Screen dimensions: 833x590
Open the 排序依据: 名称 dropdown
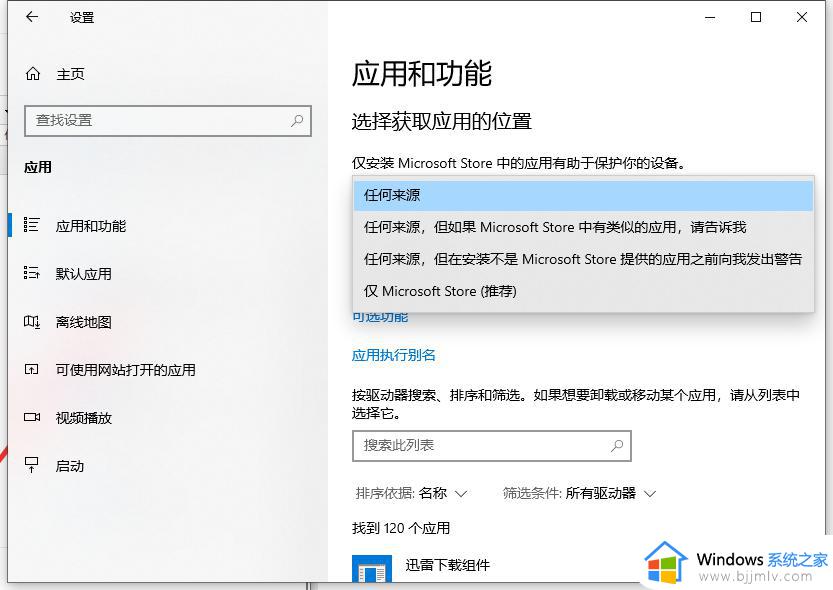(411, 493)
